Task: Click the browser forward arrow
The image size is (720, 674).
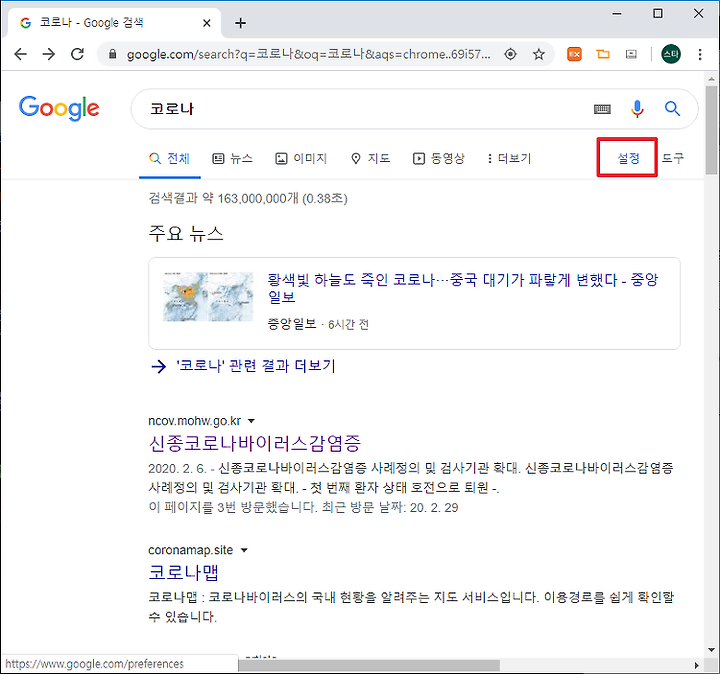Action: click(x=49, y=54)
